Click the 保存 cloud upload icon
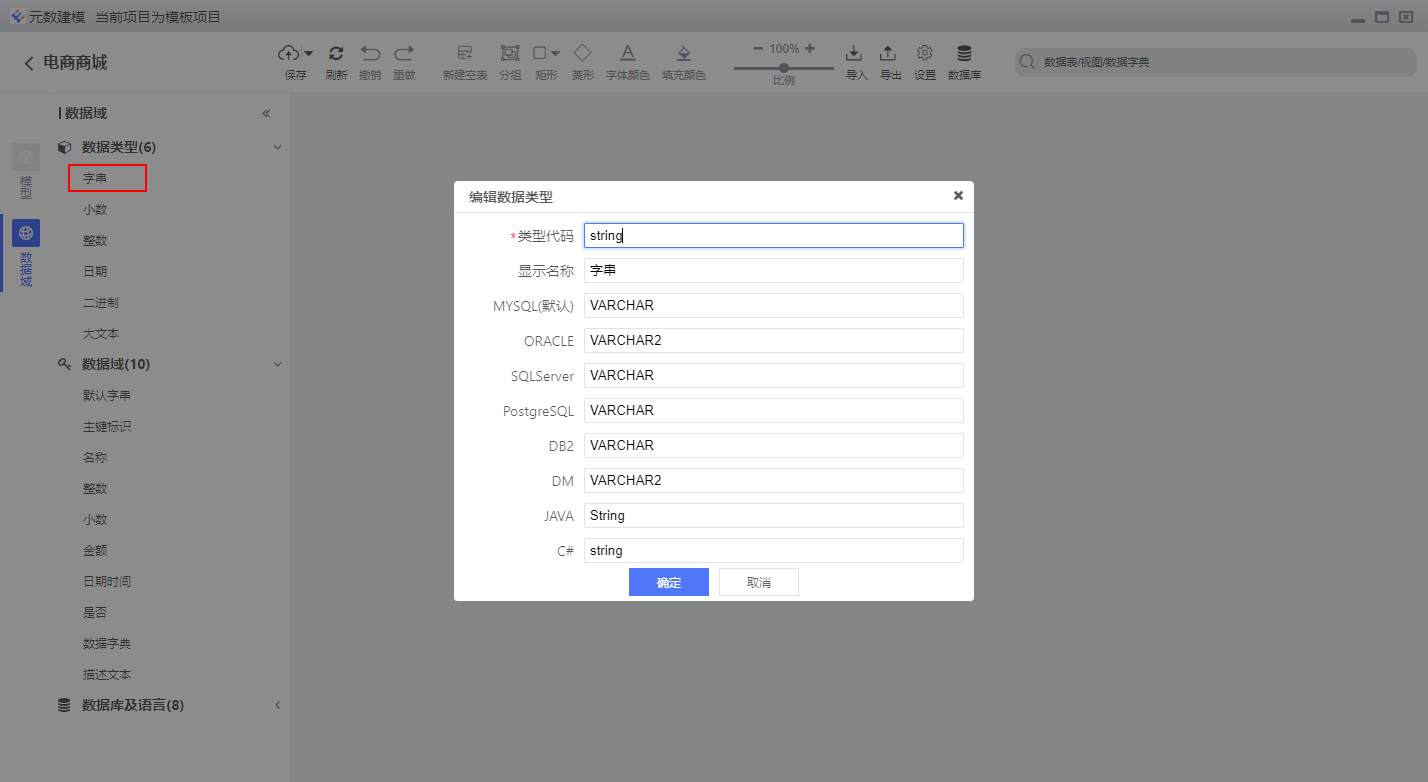 pyautogui.click(x=289, y=53)
